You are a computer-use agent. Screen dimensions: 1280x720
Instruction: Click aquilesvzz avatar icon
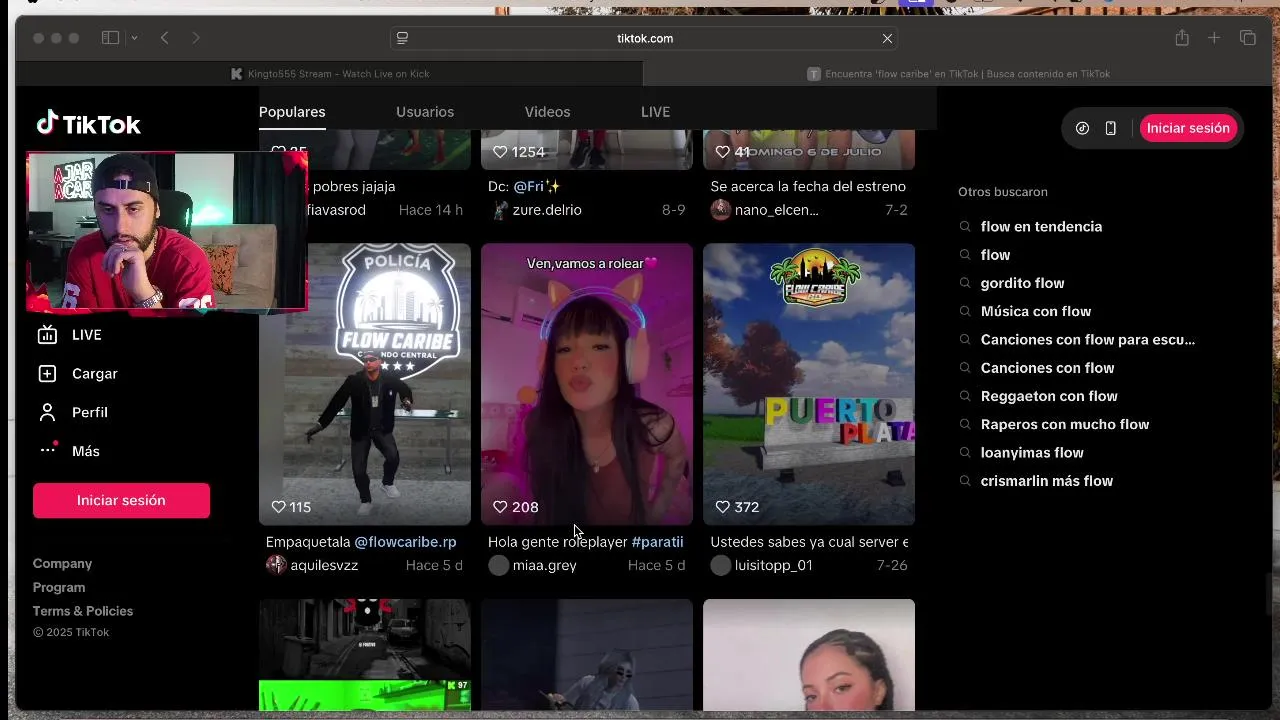point(276,565)
